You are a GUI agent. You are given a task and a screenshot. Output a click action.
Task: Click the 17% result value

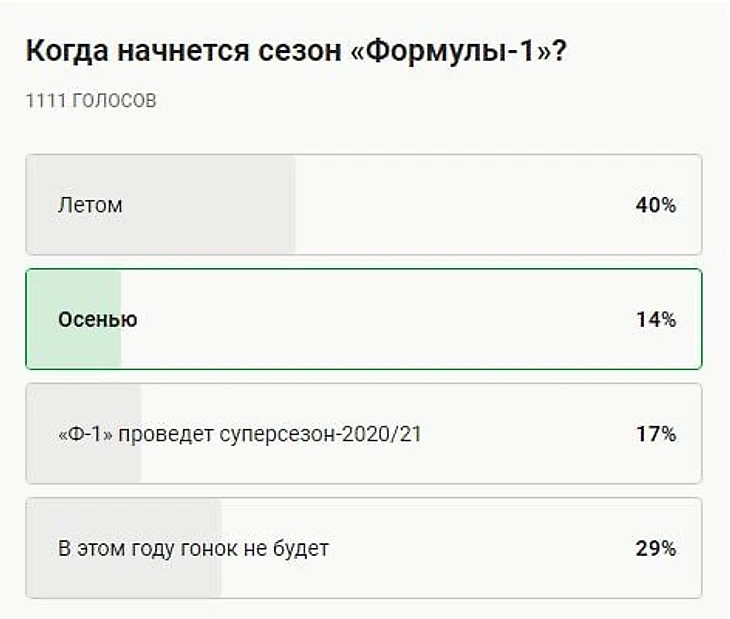coord(656,434)
